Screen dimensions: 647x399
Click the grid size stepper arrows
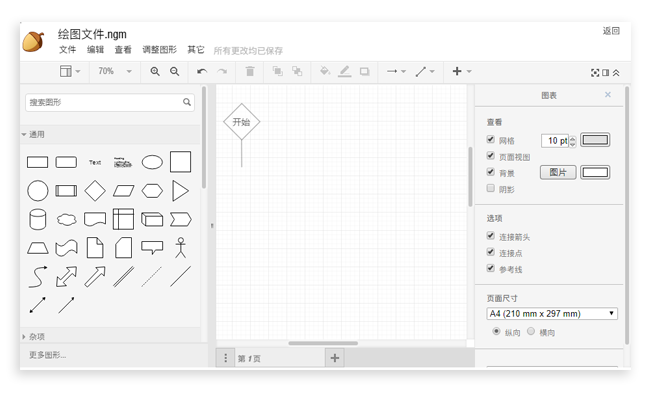tap(572, 141)
